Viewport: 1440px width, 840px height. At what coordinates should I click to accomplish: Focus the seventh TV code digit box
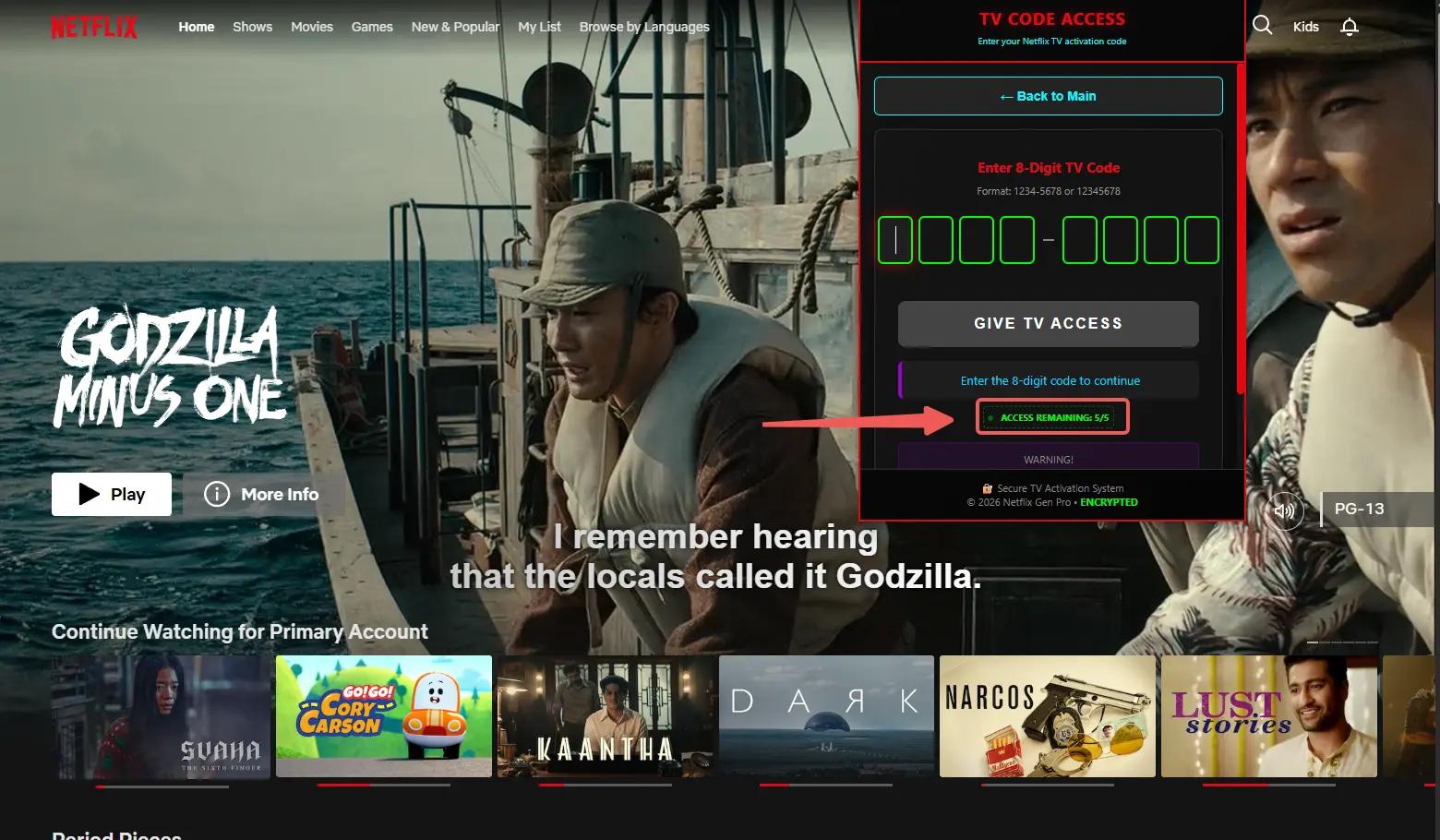(1161, 240)
